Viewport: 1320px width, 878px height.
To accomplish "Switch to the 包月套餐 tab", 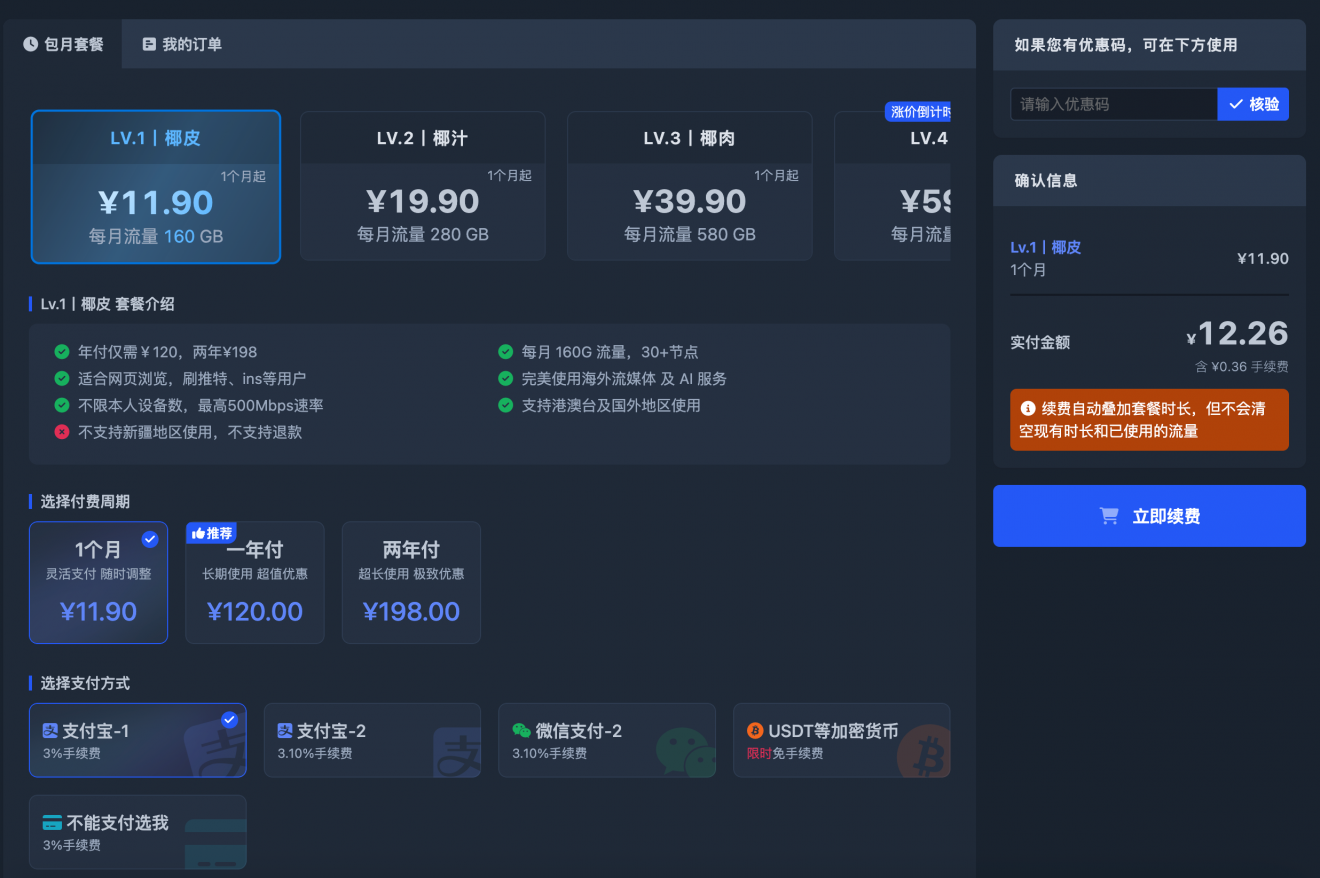I will tap(63, 44).
